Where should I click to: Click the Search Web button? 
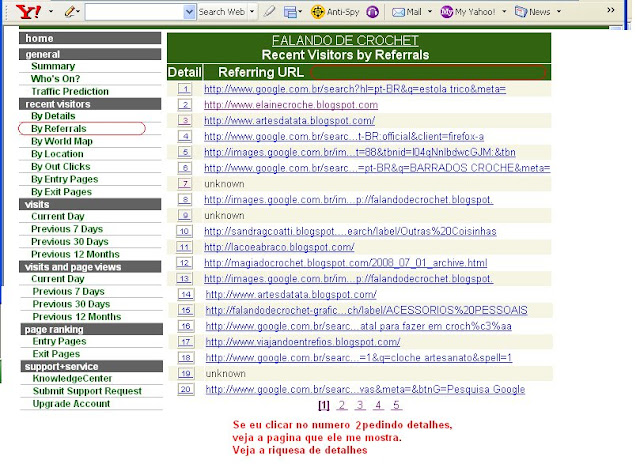tap(222, 12)
